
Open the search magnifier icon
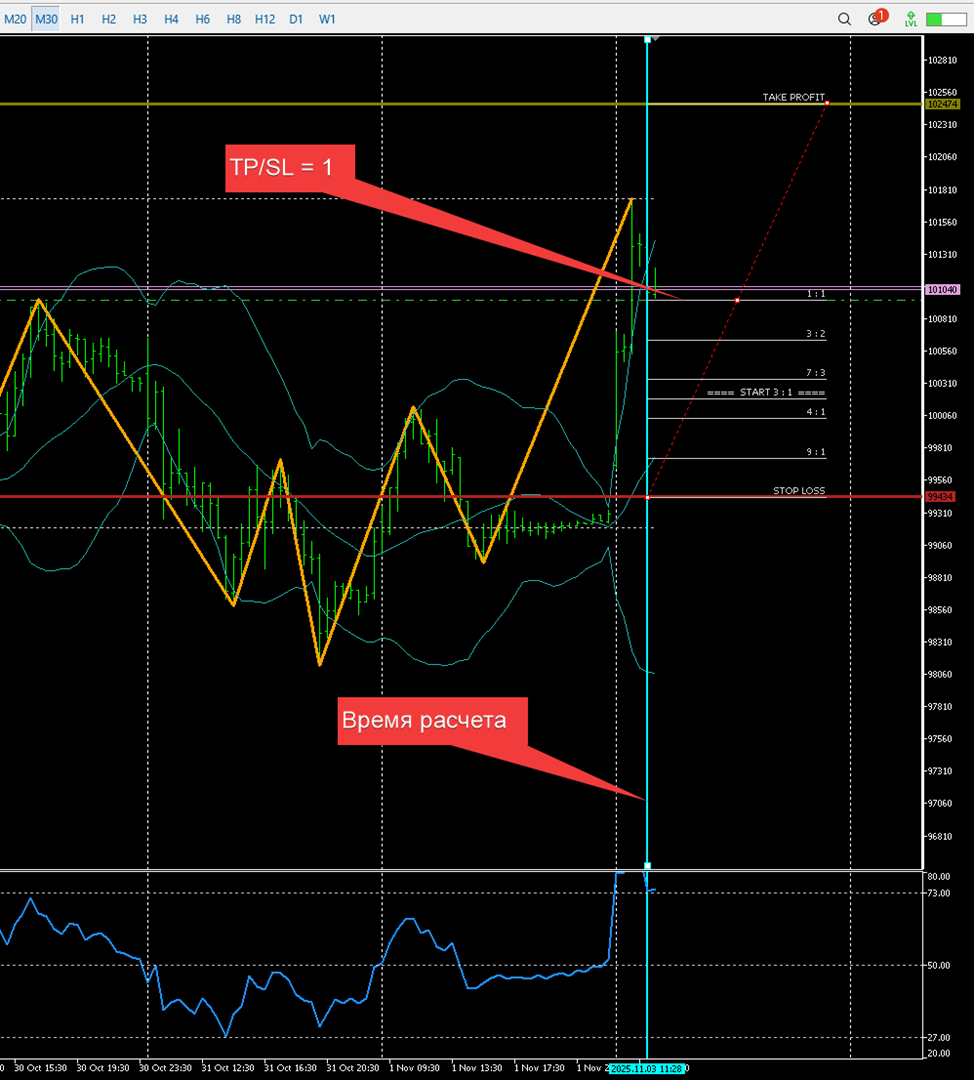pyautogui.click(x=845, y=19)
